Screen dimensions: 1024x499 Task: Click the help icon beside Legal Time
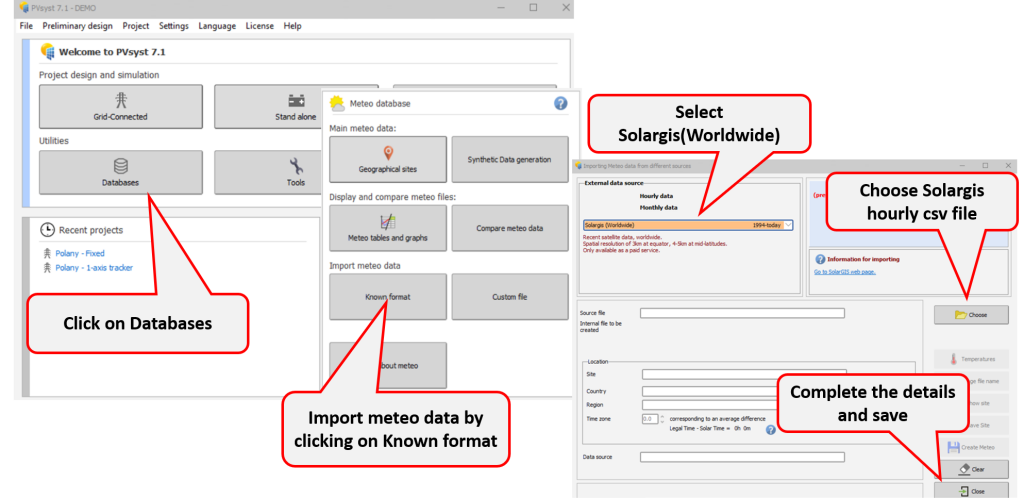pos(770,429)
